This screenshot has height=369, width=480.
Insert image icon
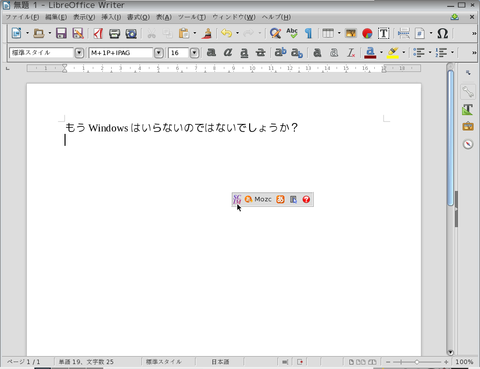(351, 33)
